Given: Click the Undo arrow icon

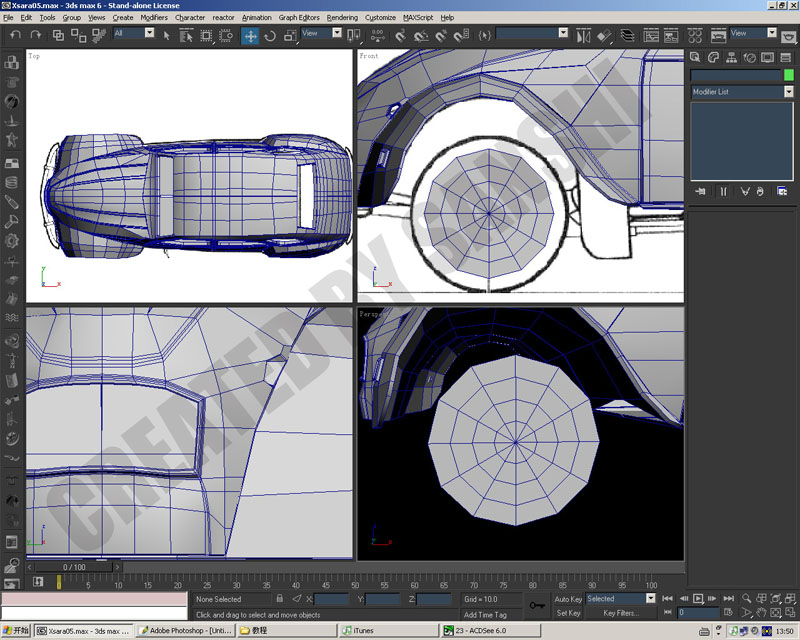Looking at the screenshot, I should (x=15, y=35).
